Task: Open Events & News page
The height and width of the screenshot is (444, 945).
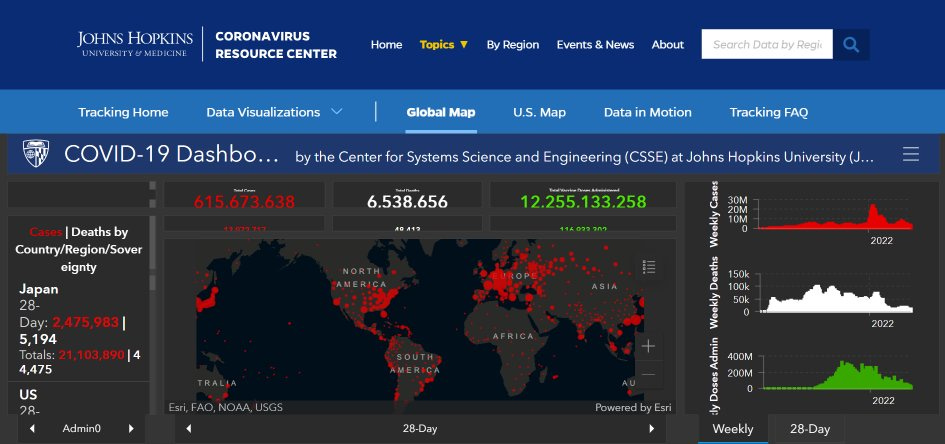Action: click(595, 45)
